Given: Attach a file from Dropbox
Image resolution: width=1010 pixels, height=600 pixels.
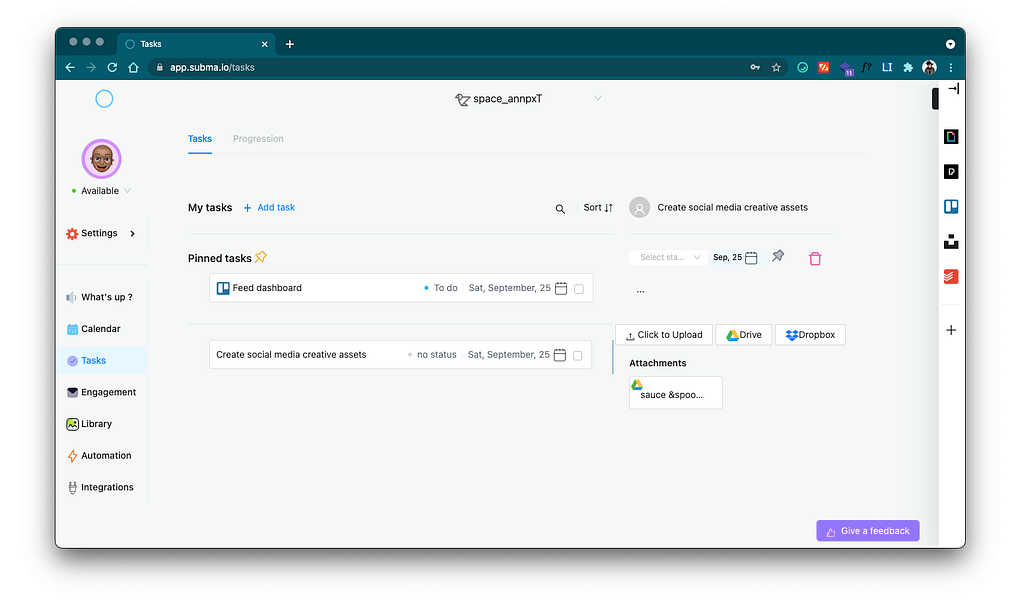Looking at the screenshot, I should (x=810, y=335).
